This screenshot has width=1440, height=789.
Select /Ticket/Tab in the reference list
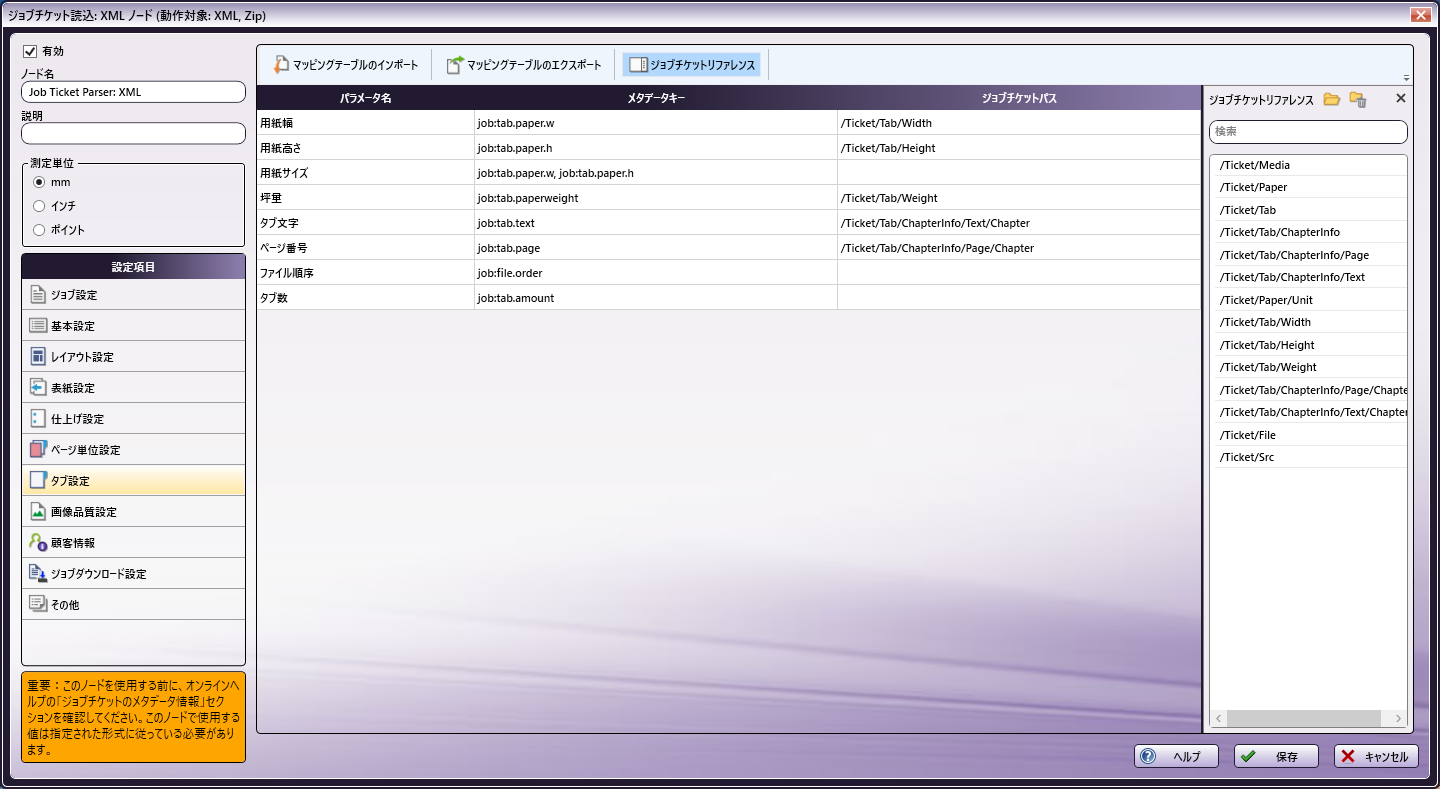coord(1310,210)
